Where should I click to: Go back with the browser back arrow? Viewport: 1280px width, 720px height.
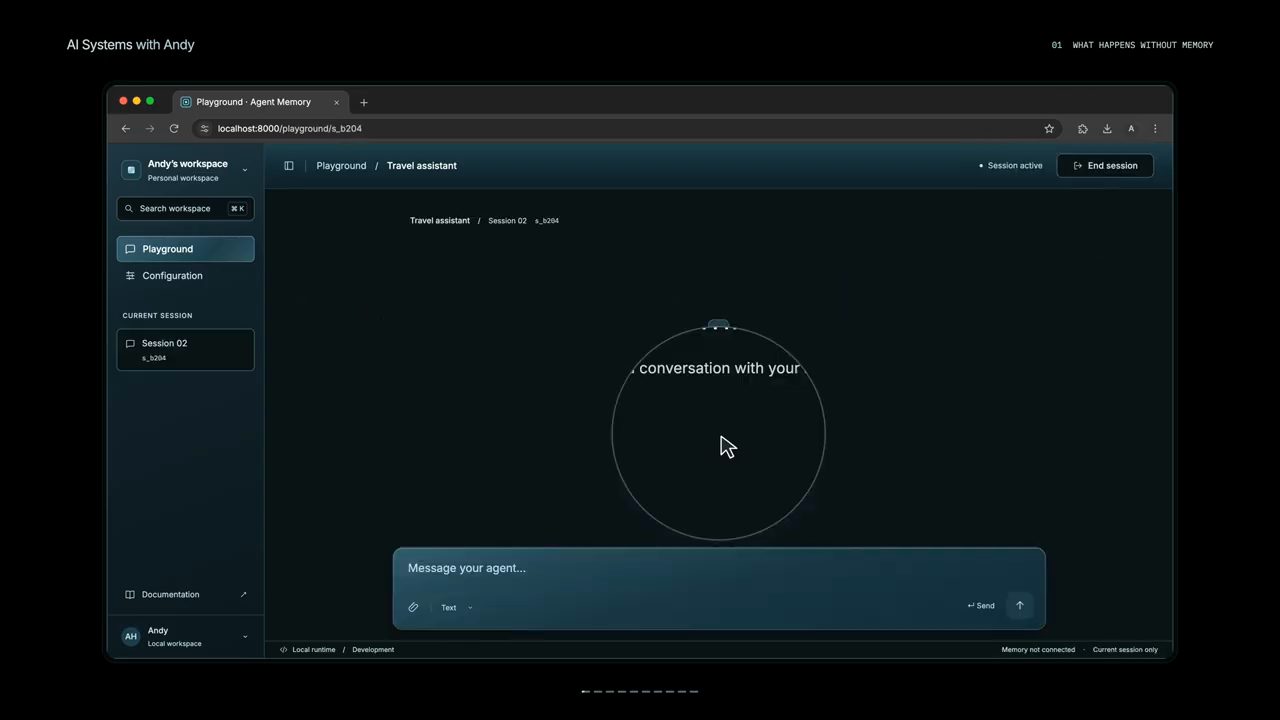[x=126, y=129]
